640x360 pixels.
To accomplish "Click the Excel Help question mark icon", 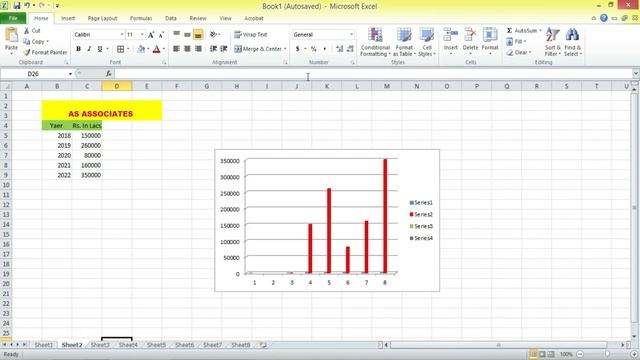I will click(604, 18).
